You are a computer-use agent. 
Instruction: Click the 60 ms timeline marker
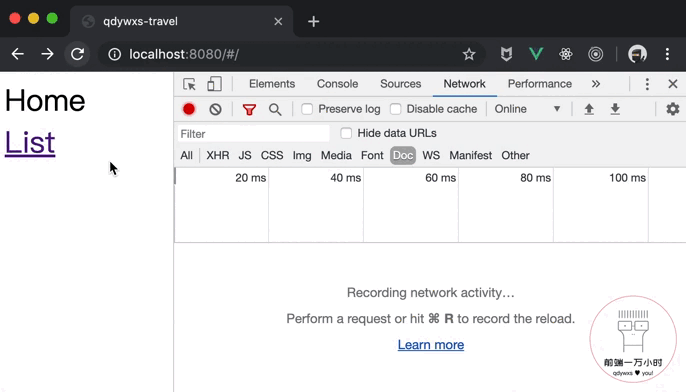pyautogui.click(x=441, y=178)
